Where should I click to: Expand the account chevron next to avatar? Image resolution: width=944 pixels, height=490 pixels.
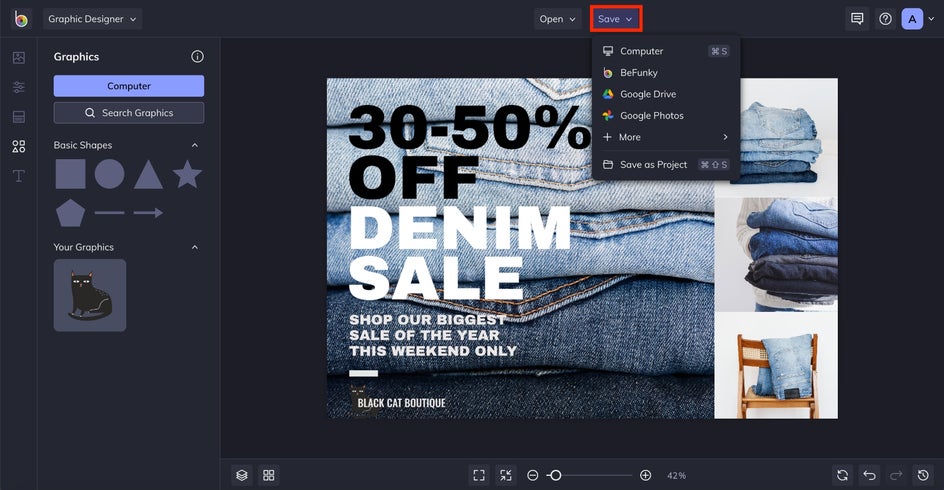931,19
